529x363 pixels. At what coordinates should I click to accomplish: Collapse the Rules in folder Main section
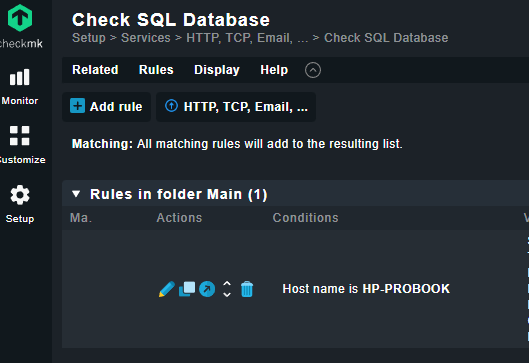pyautogui.click(x=76, y=194)
